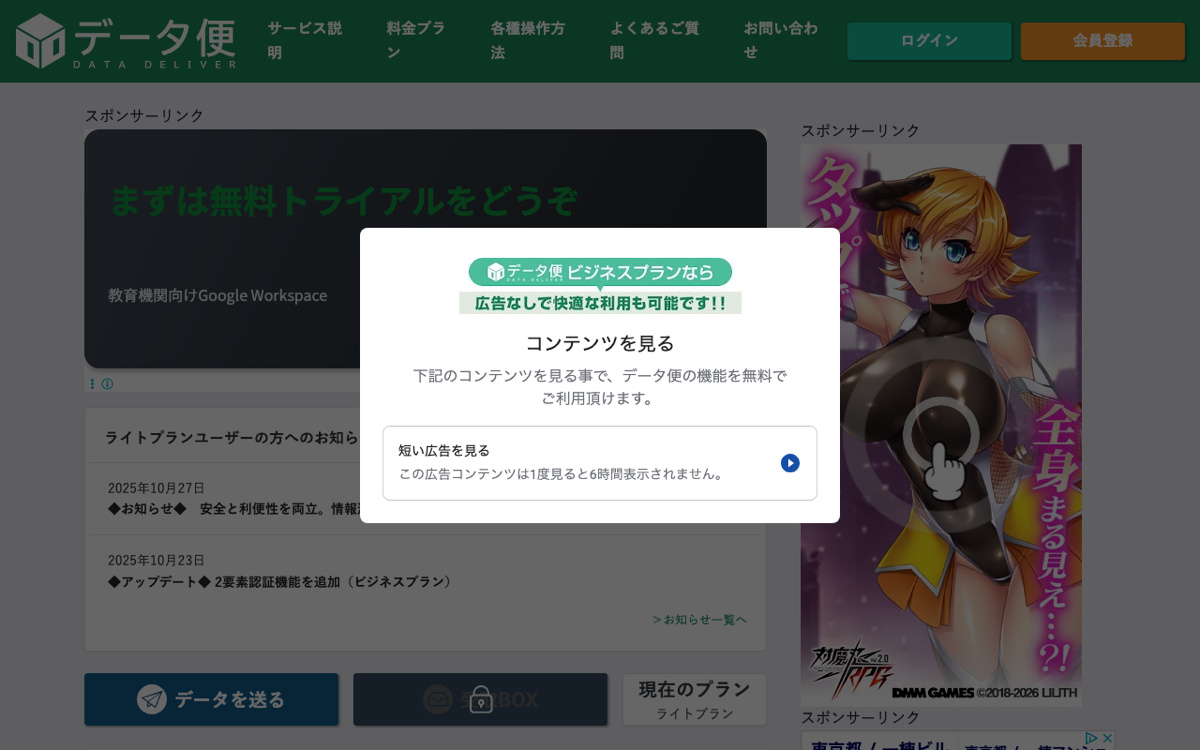
Task: Click the 会員登録 button
Action: click(1103, 41)
